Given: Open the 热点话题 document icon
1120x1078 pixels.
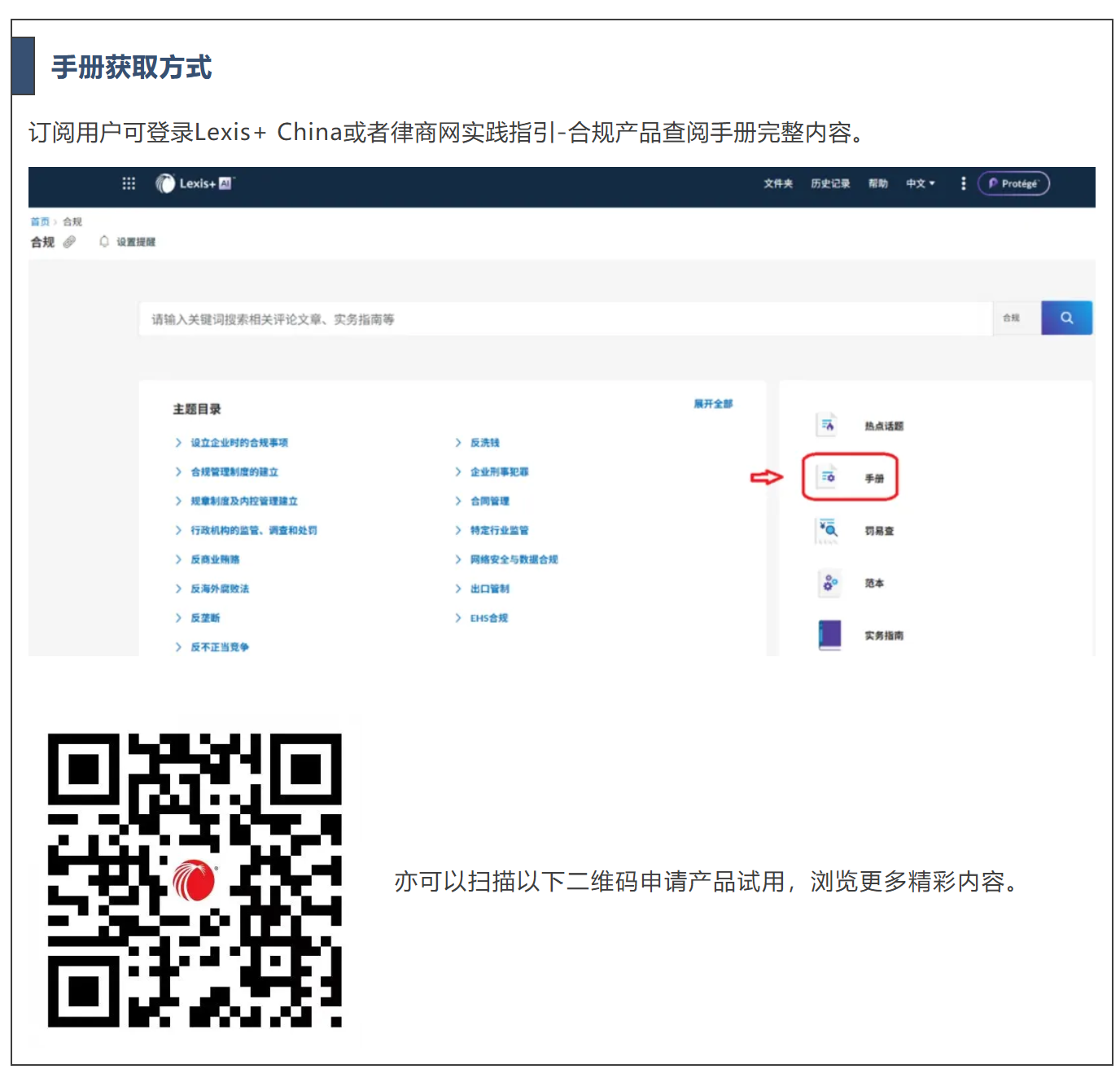Looking at the screenshot, I should coord(827,425).
